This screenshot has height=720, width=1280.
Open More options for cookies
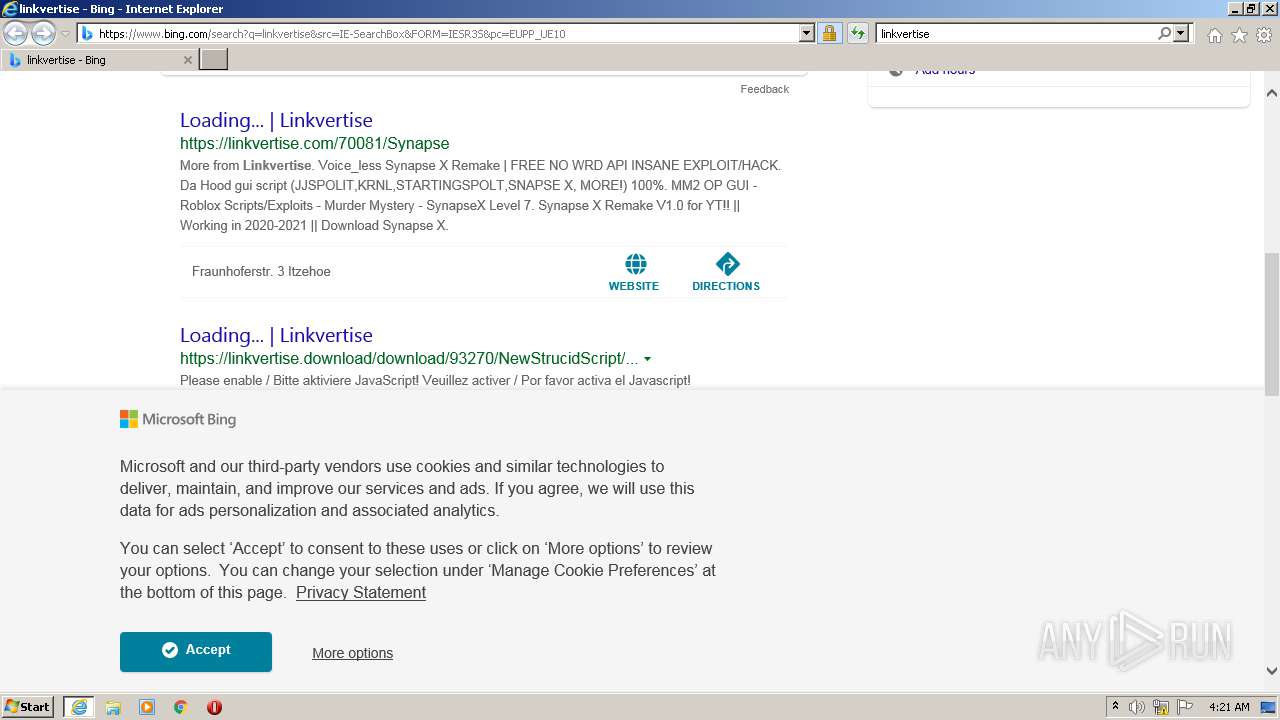[x=352, y=653]
